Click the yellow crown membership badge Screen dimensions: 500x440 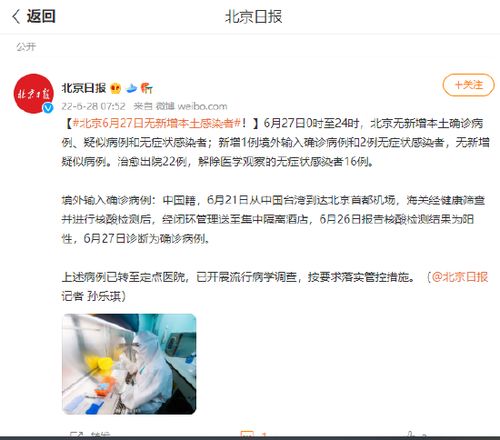point(115,88)
